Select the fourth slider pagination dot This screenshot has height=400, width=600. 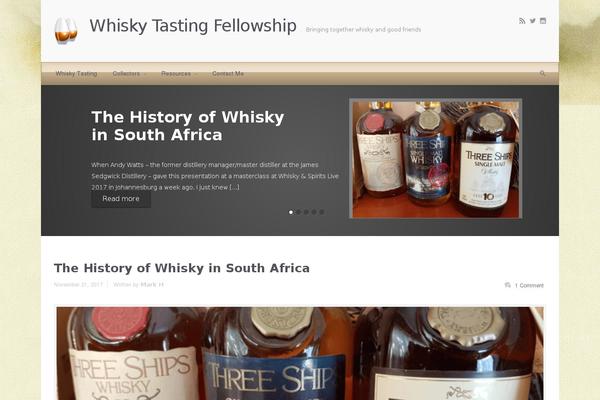click(x=314, y=212)
